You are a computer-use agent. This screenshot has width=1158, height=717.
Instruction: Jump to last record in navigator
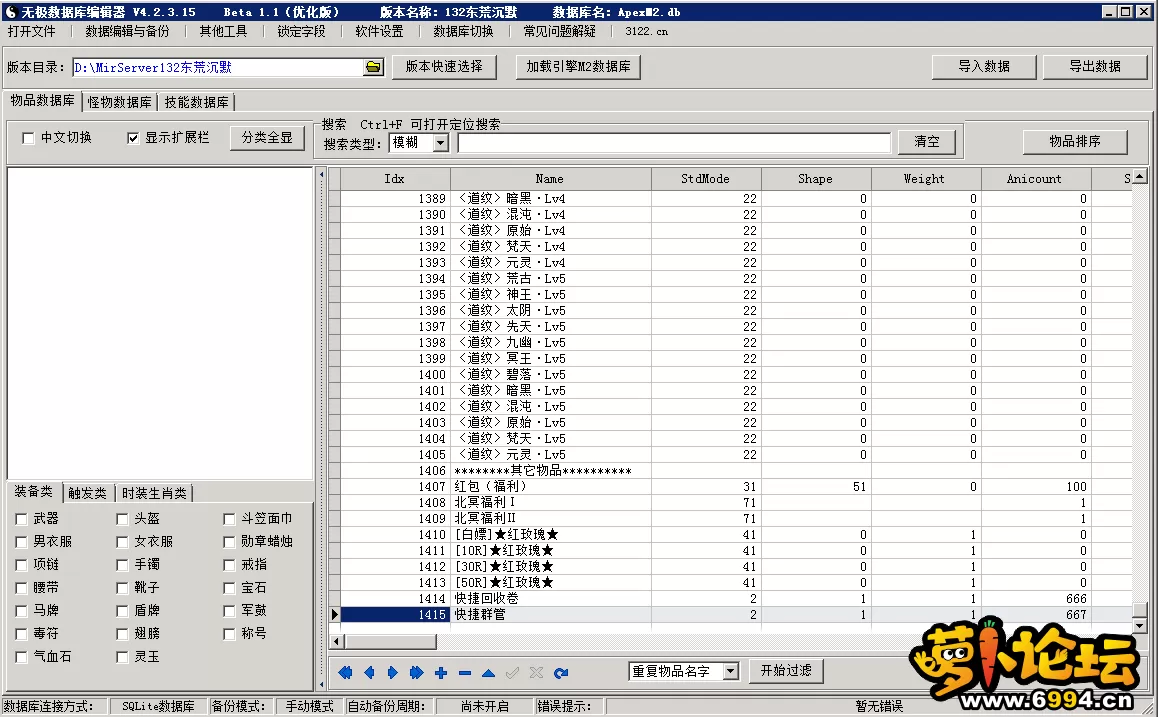417,673
